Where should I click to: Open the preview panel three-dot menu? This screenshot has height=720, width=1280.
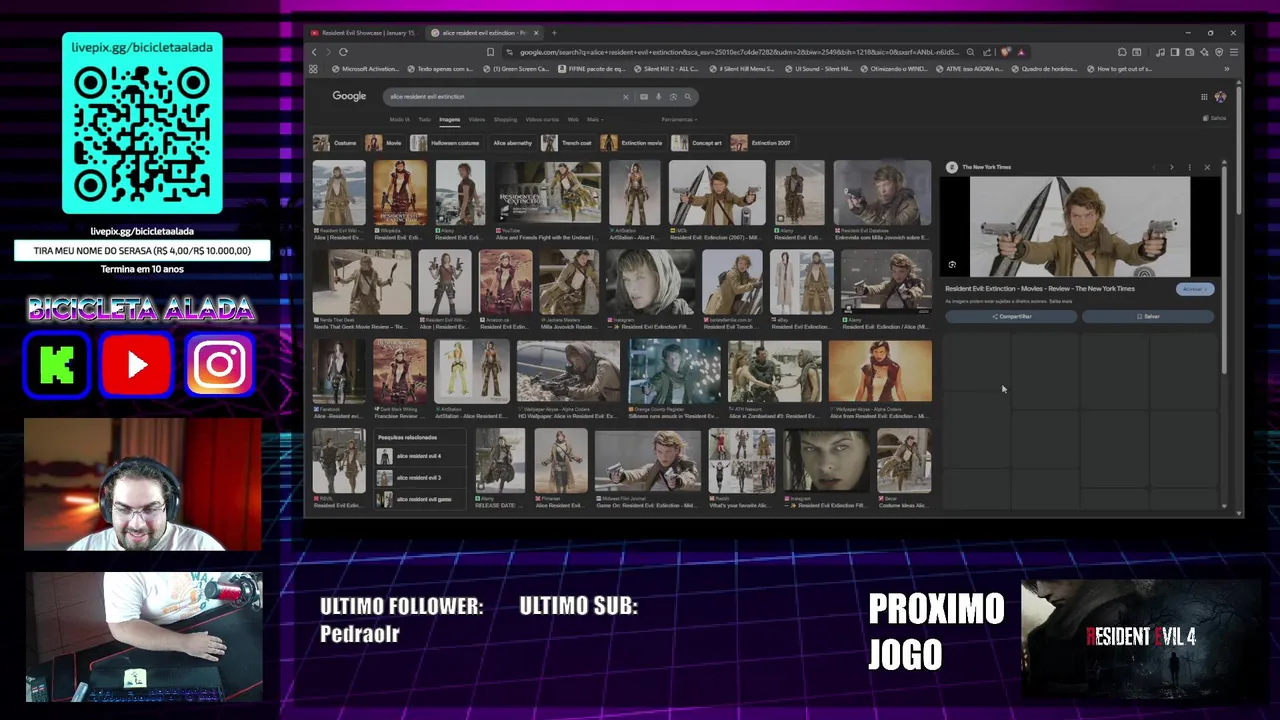point(1190,167)
